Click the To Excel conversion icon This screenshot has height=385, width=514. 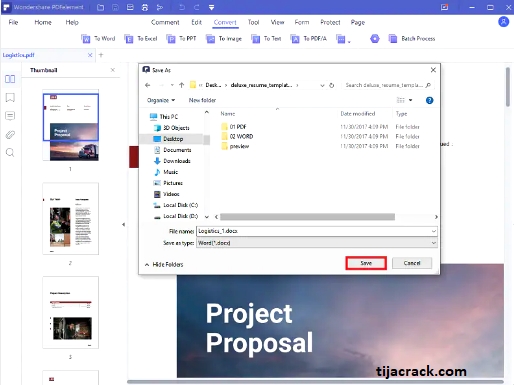(129, 39)
